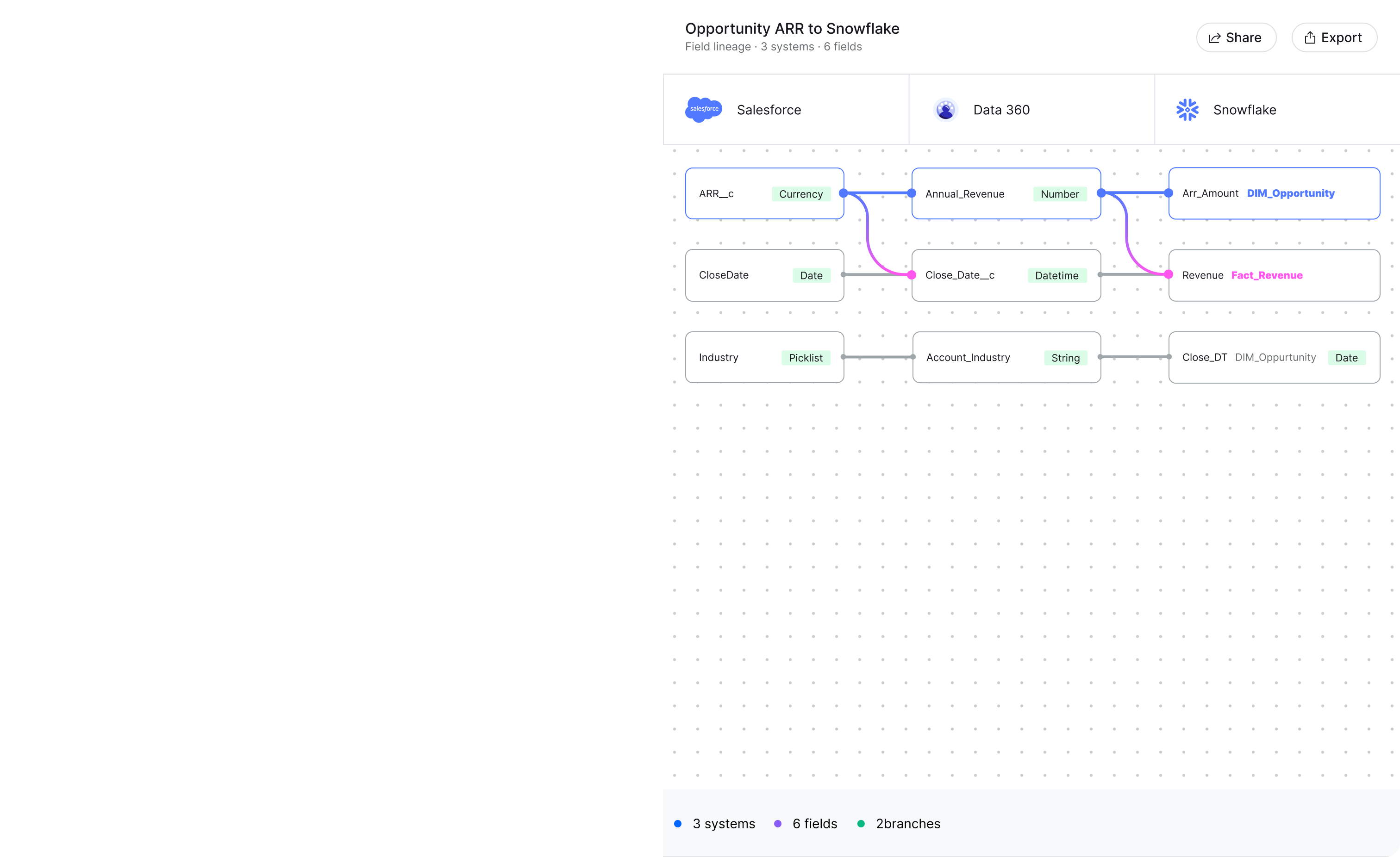Click the Snowflake column header

click(1244, 110)
